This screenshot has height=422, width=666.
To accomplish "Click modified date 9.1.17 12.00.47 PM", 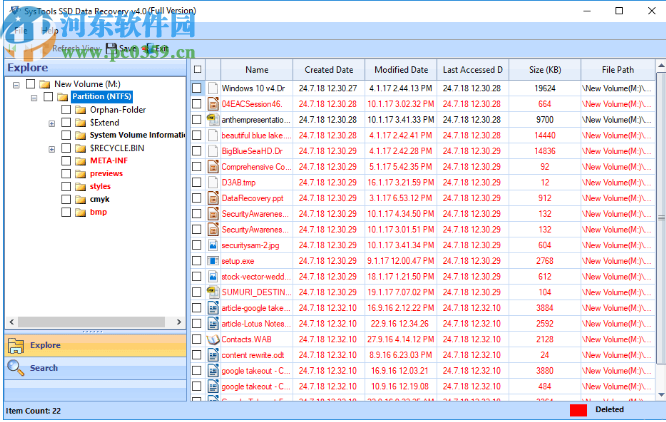I will coord(401,261).
